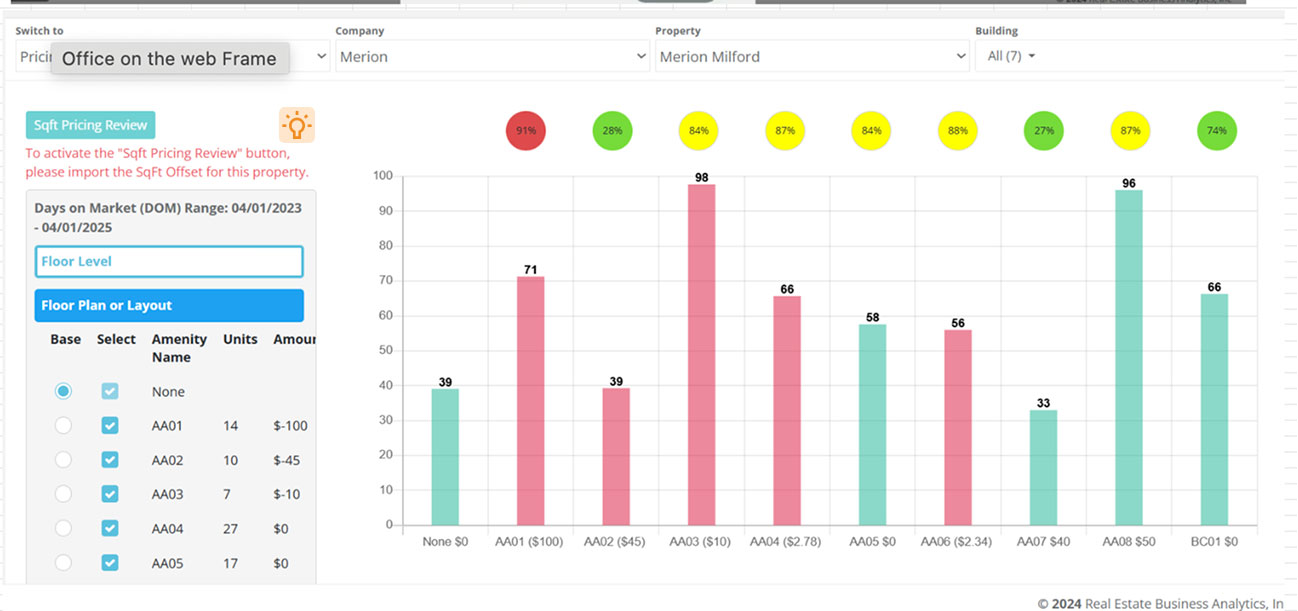Uncheck the AA02 select checkbox
The width and height of the screenshot is (1298, 611).
110,459
